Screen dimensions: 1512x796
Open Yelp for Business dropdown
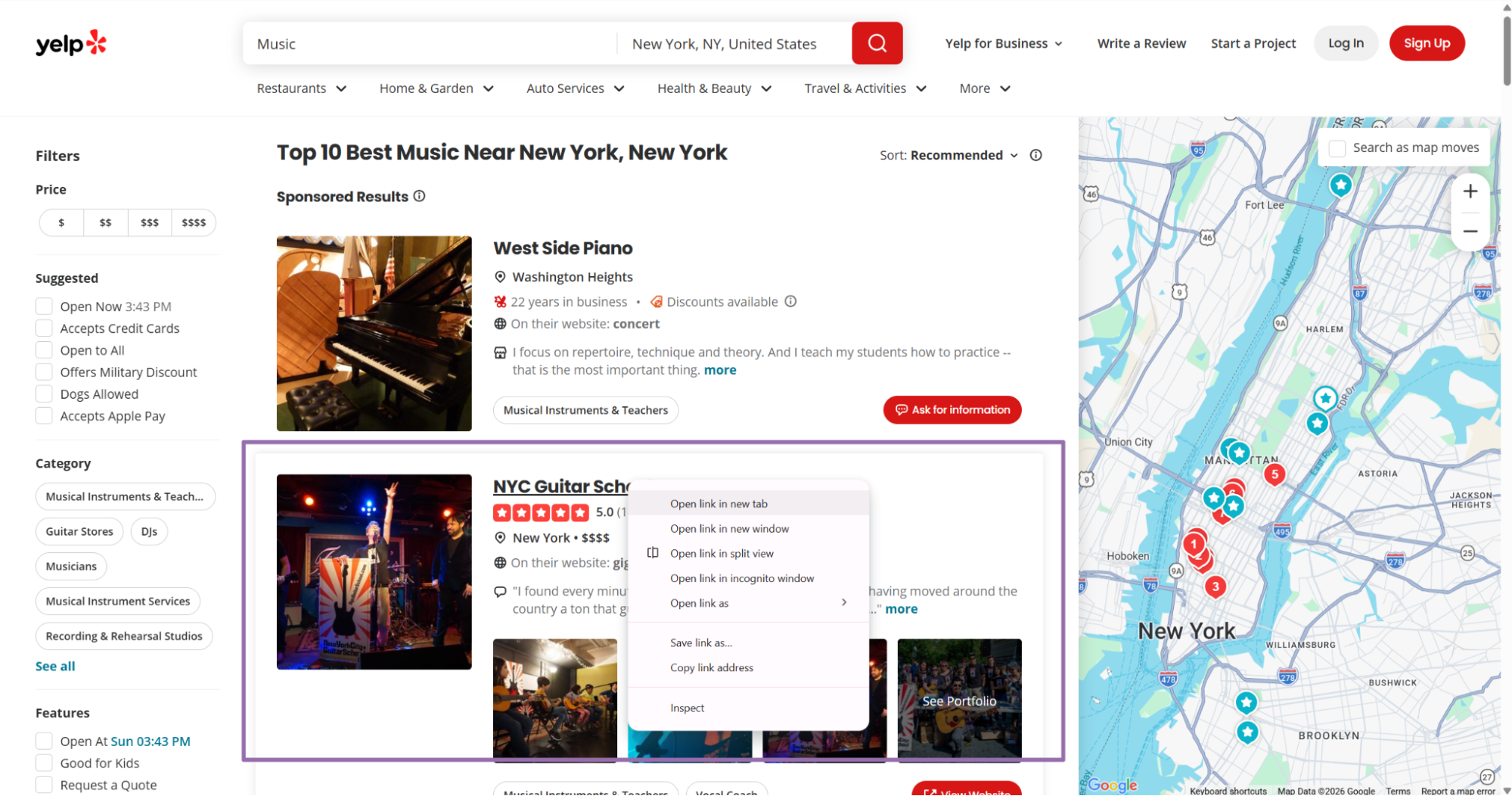1004,44
